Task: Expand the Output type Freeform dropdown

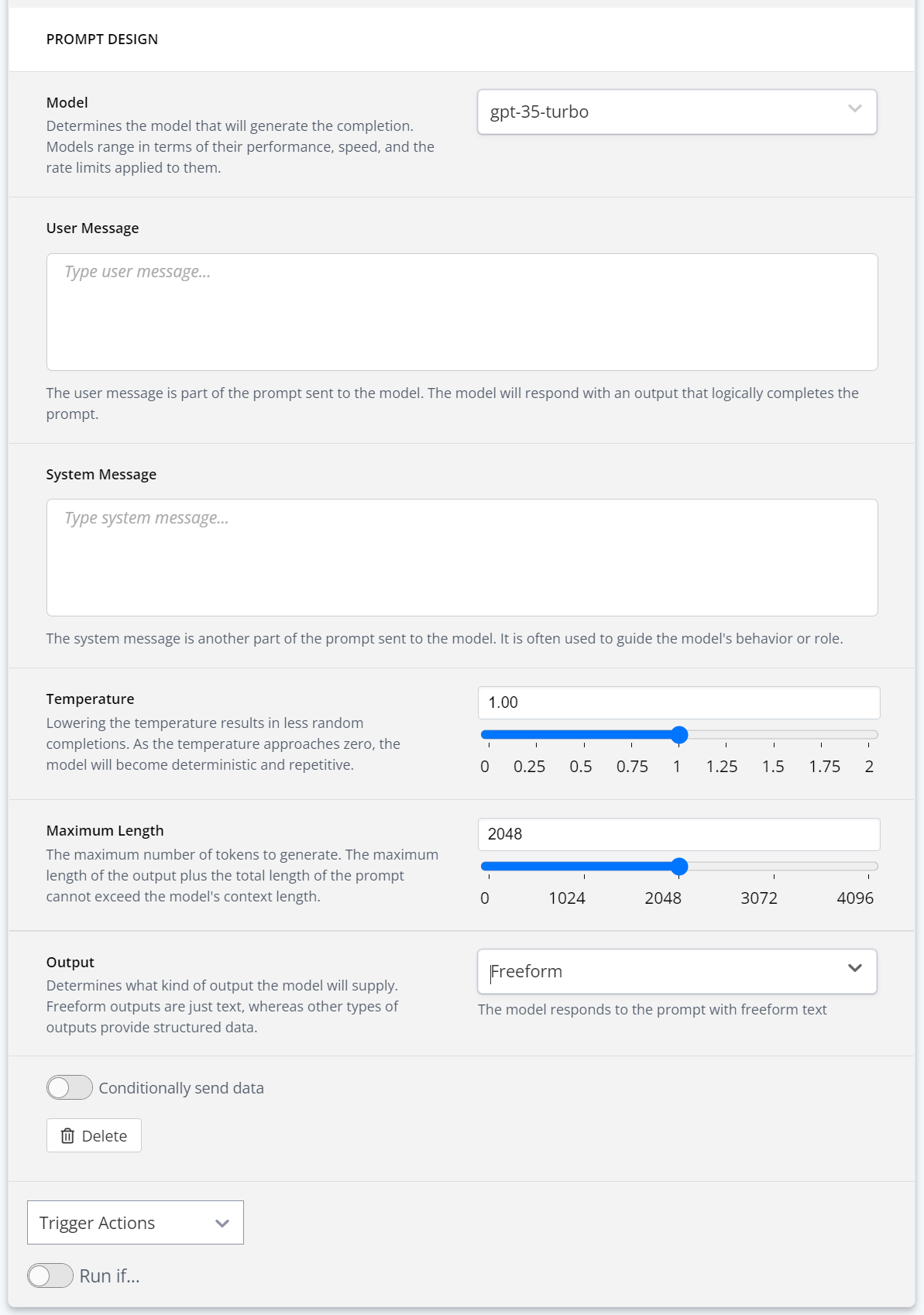Action: click(676, 972)
